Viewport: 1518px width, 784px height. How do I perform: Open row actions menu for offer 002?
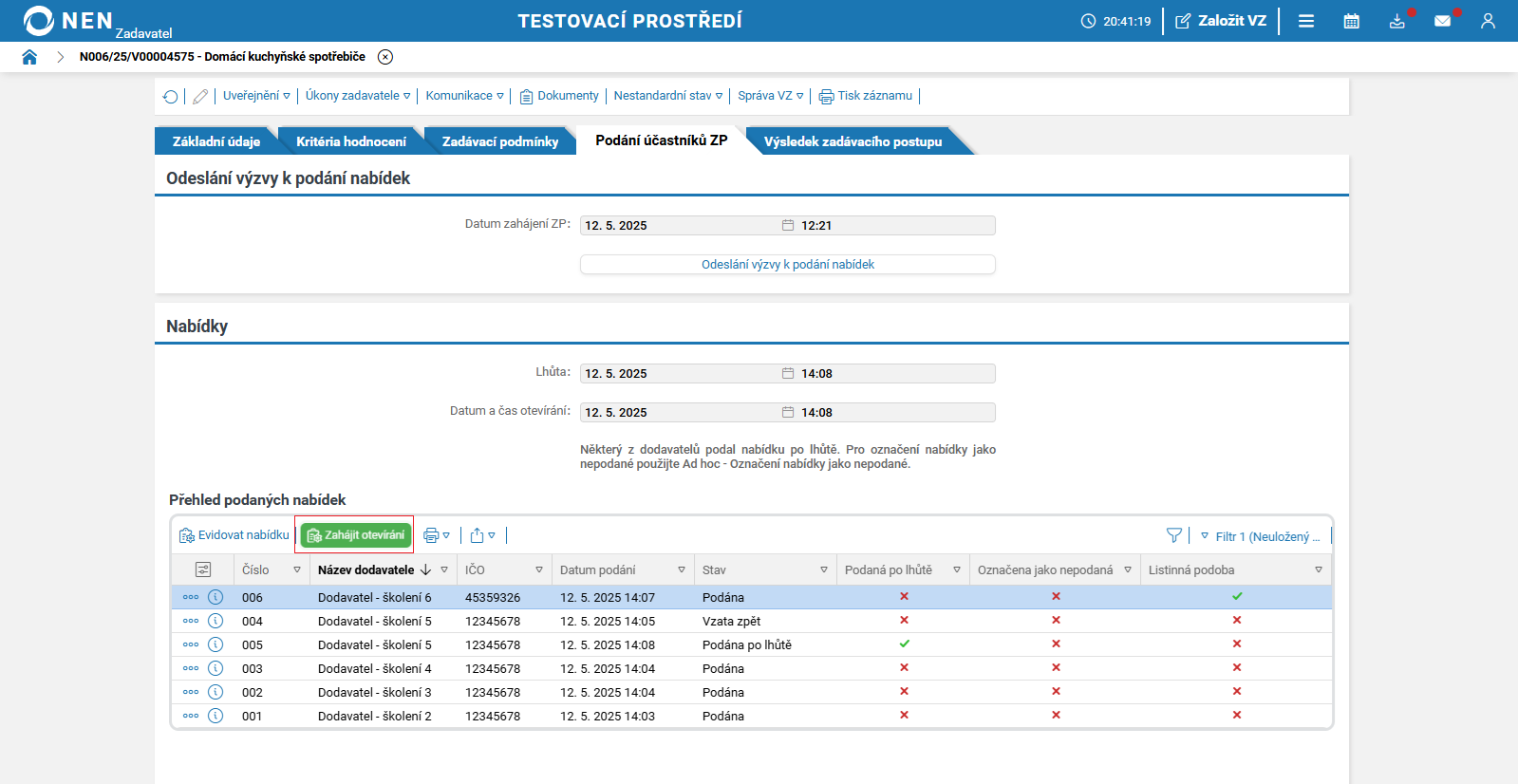click(x=191, y=692)
